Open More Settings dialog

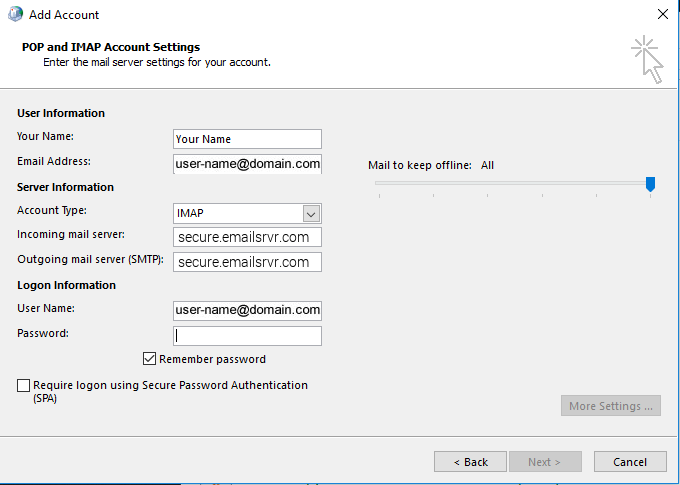point(610,406)
